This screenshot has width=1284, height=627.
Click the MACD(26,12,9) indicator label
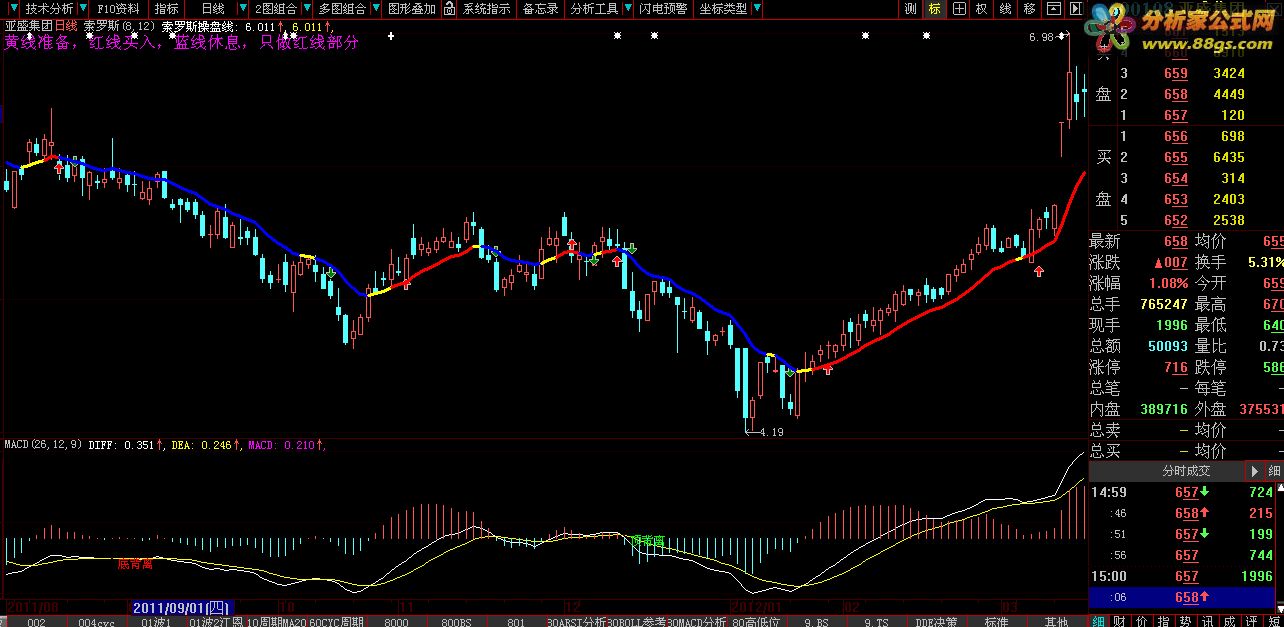(x=44, y=444)
